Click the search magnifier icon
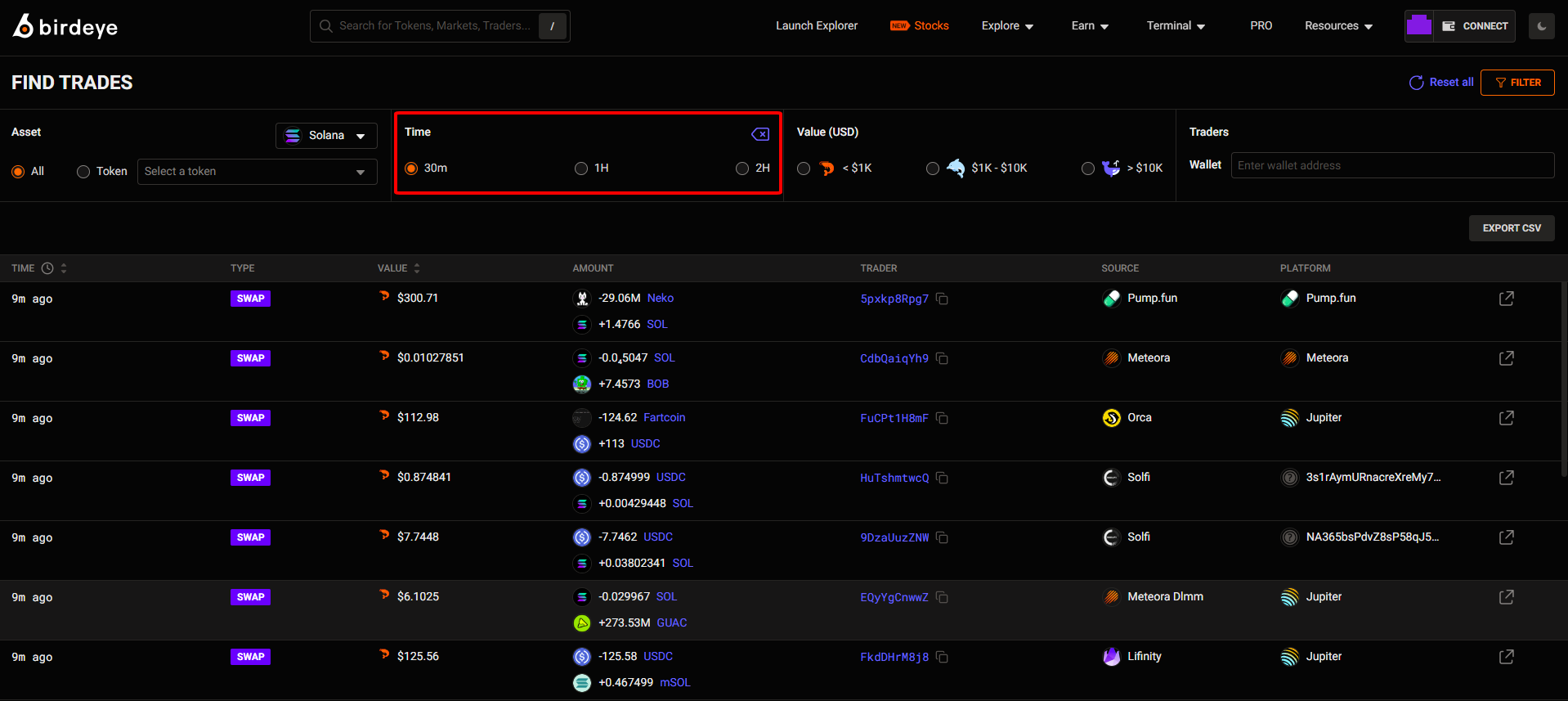Screen dimensions: 1568x701 [325, 26]
